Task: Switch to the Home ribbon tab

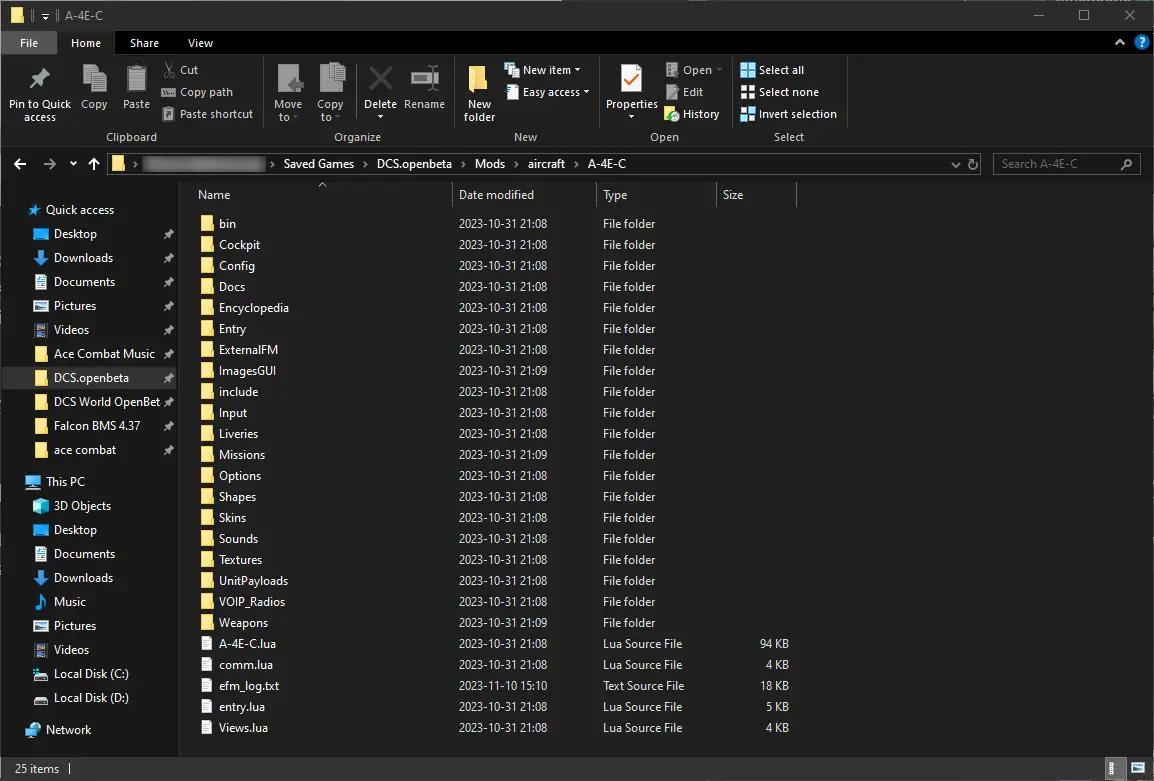Action: 86,43
